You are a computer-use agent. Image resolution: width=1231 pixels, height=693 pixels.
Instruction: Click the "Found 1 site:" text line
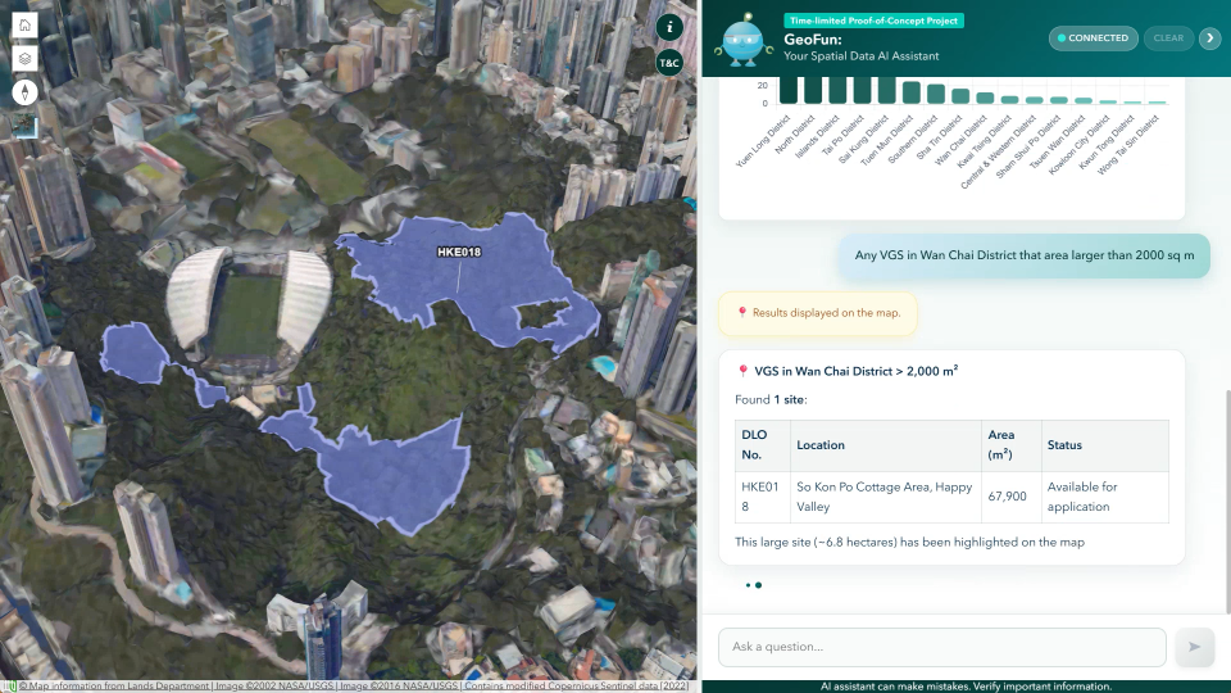pyautogui.click(x=771, y=400)
